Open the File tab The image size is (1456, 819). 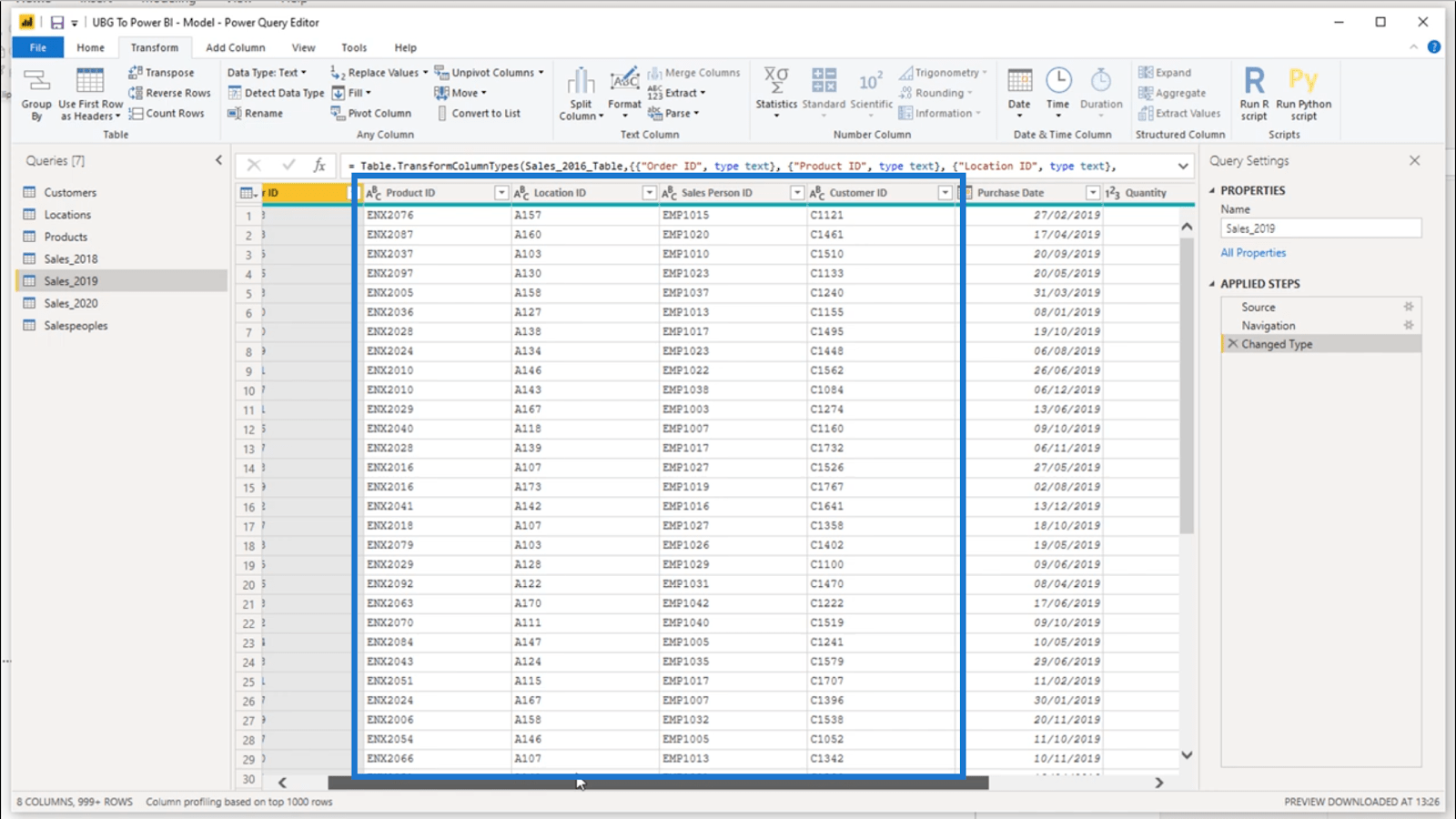click(x=38, y=47)
